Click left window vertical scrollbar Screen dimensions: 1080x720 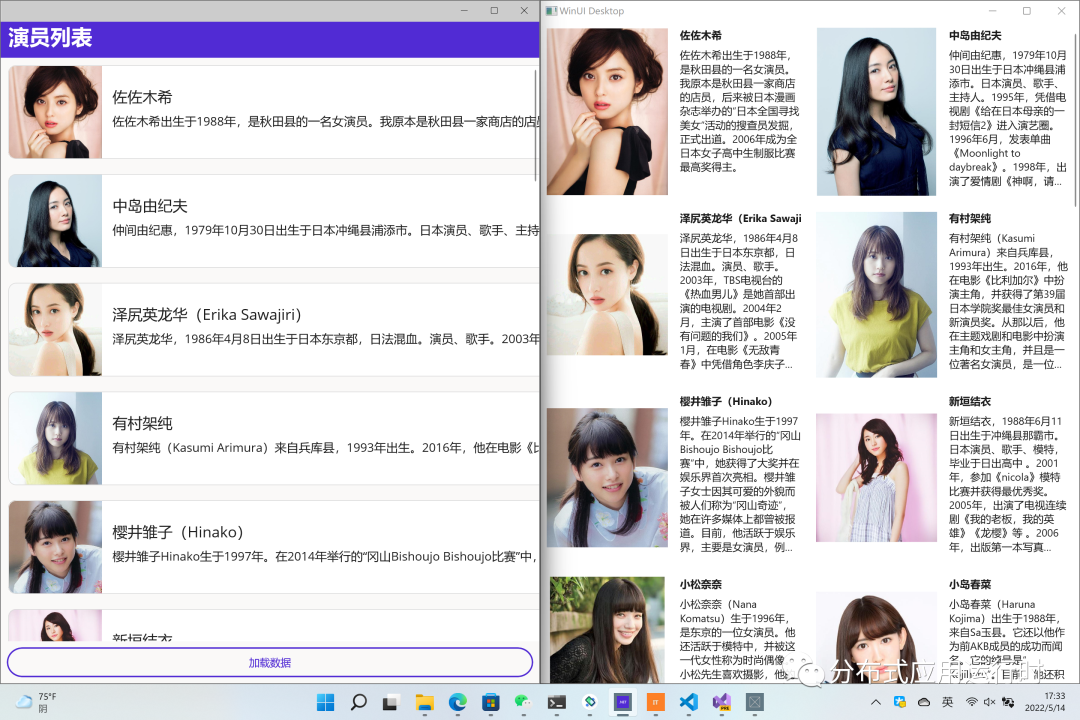click(x=535, y=124)
